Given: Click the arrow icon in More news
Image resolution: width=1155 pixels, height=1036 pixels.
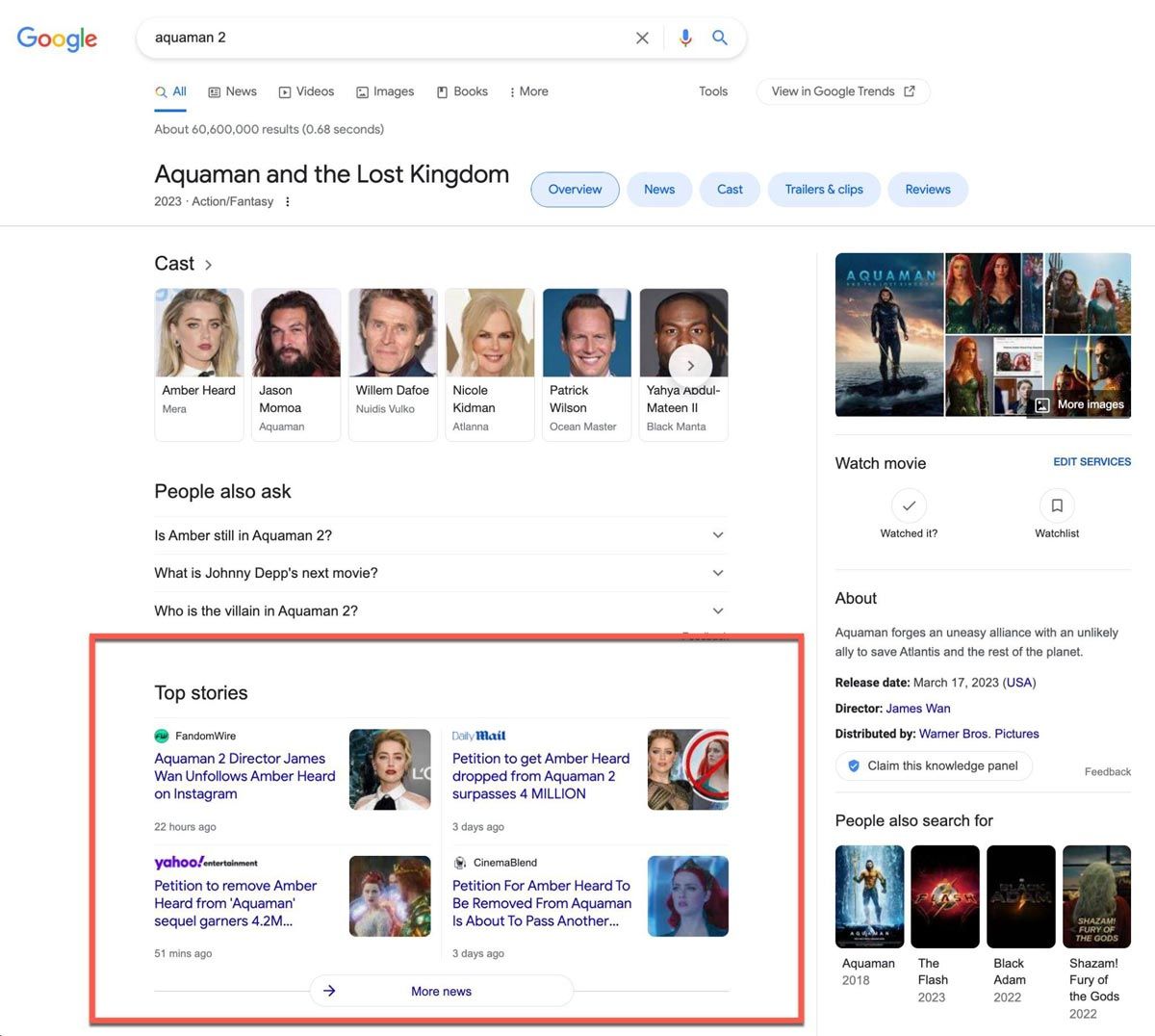Looking at the screenshot, I should tap(329, 991).
